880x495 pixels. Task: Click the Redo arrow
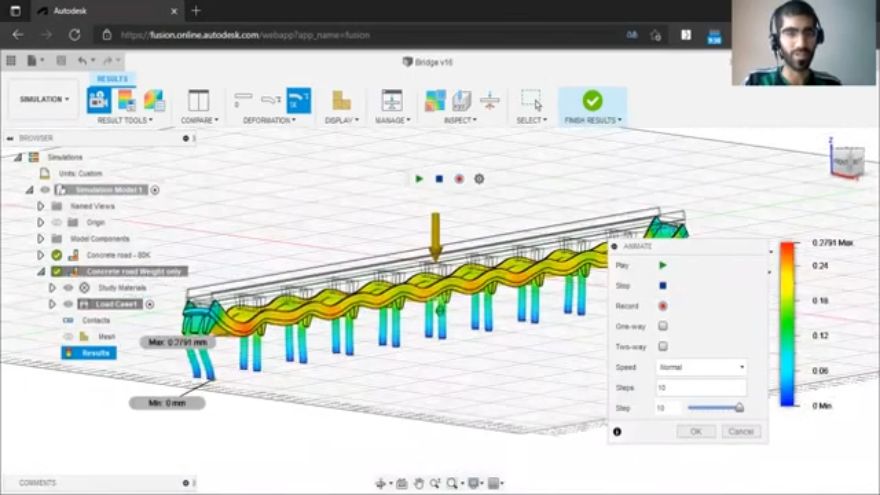point(108,60)
